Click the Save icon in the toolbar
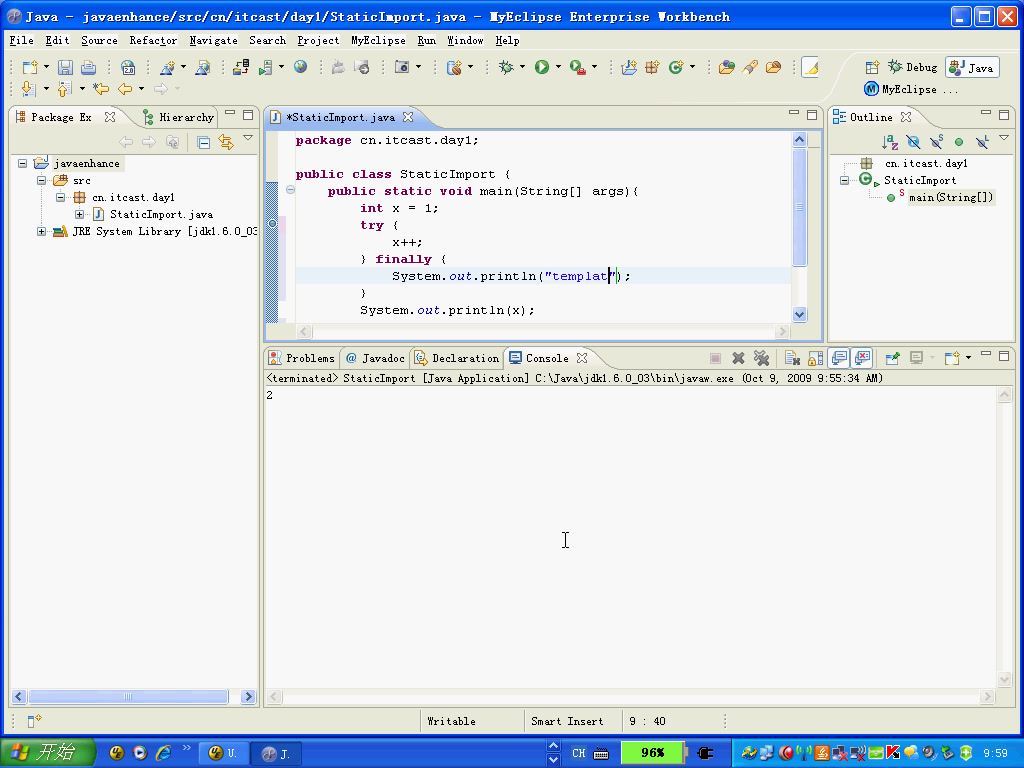The width and height of the screenshot is (1024, 768). tap(65, 67)
